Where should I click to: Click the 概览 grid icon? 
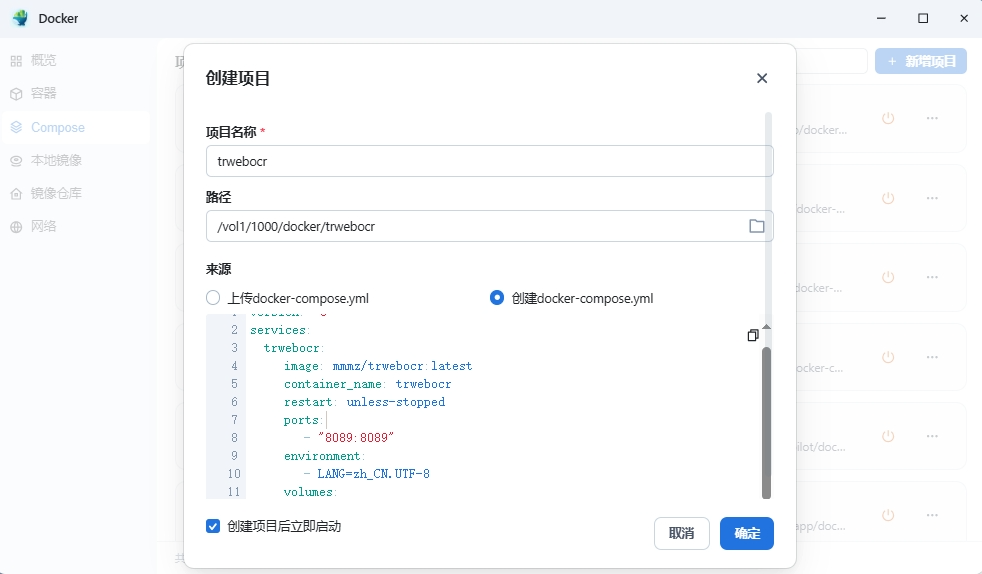pyautogui.click(x=16, y=61)
